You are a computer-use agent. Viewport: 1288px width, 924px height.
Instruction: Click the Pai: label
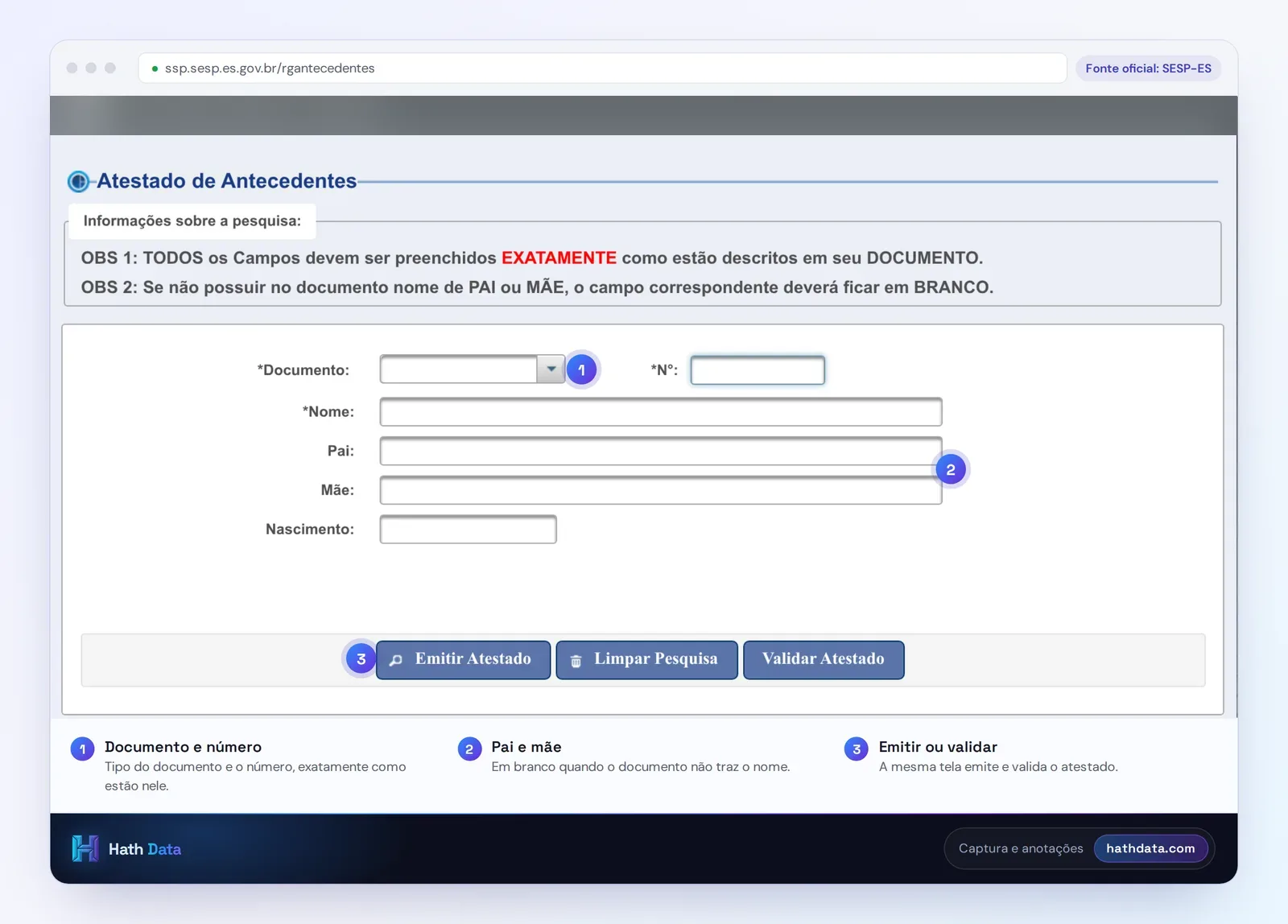[x=341, y=451]
